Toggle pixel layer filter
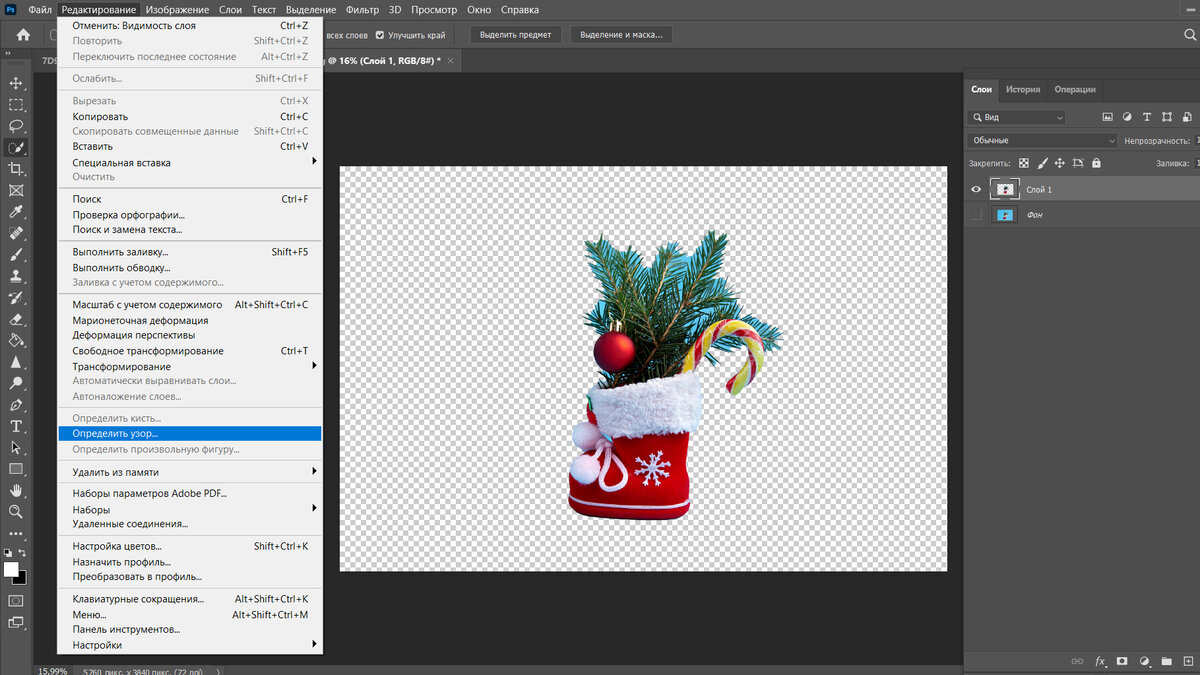1200x675 pixels. click(1108, 117)
